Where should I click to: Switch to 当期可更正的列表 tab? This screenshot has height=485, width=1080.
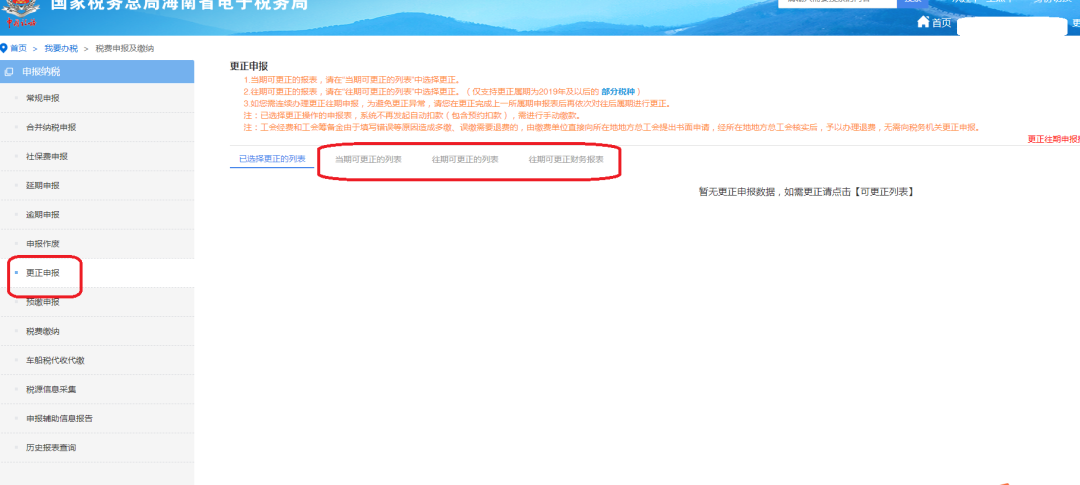[368, 159]
